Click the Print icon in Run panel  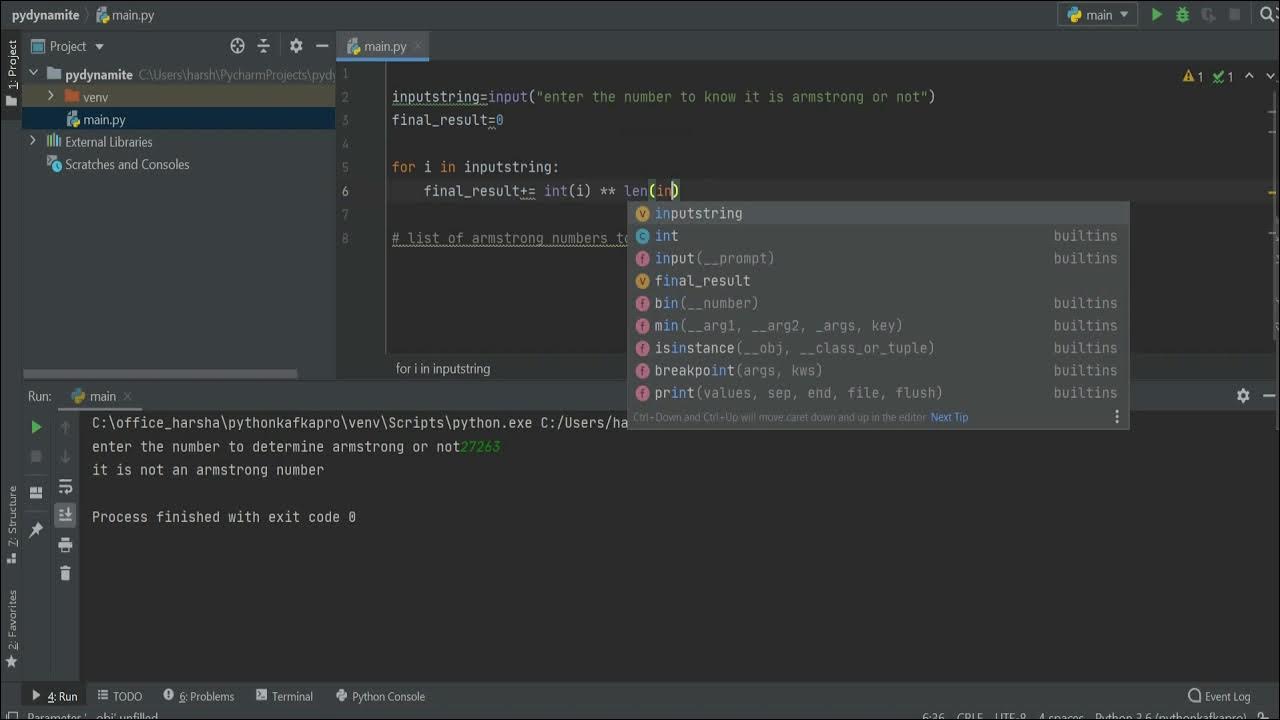point(65,545)
